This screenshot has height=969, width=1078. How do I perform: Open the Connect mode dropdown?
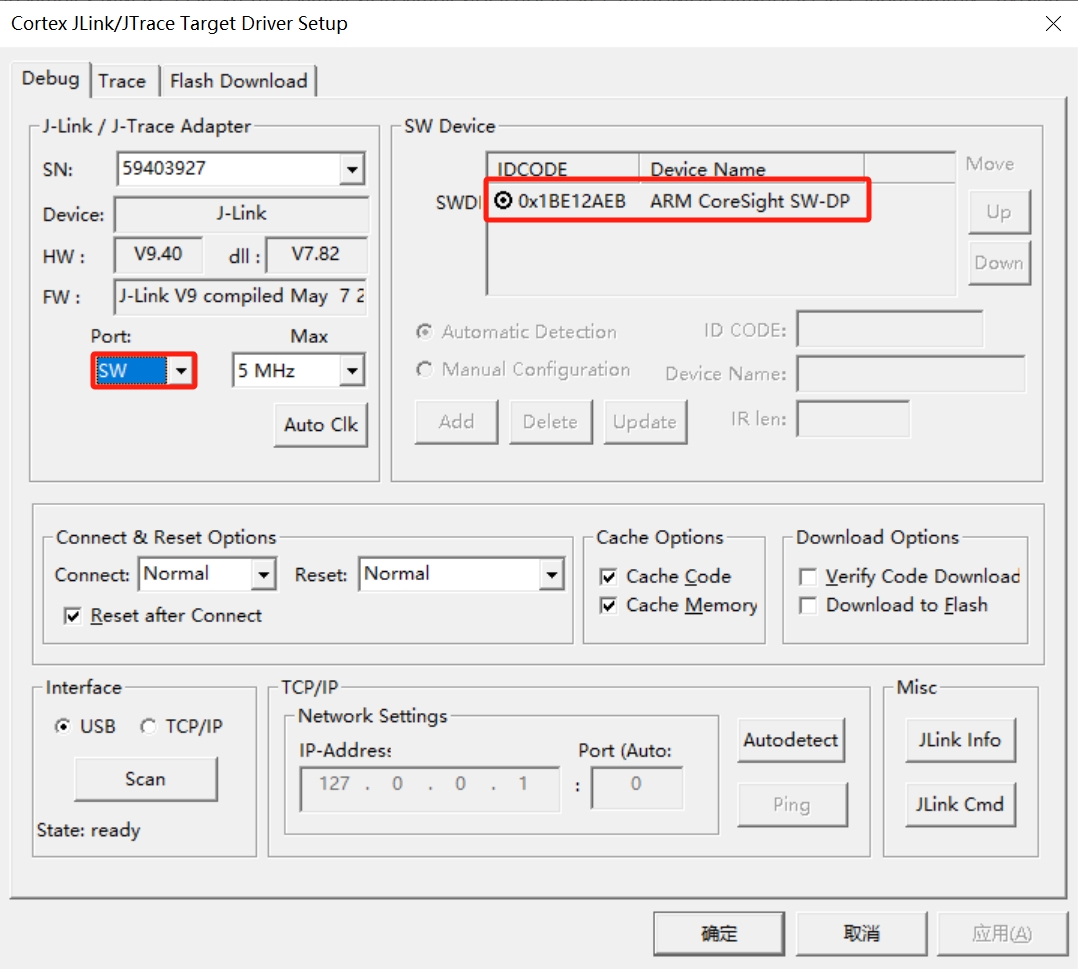pos(263,575)
